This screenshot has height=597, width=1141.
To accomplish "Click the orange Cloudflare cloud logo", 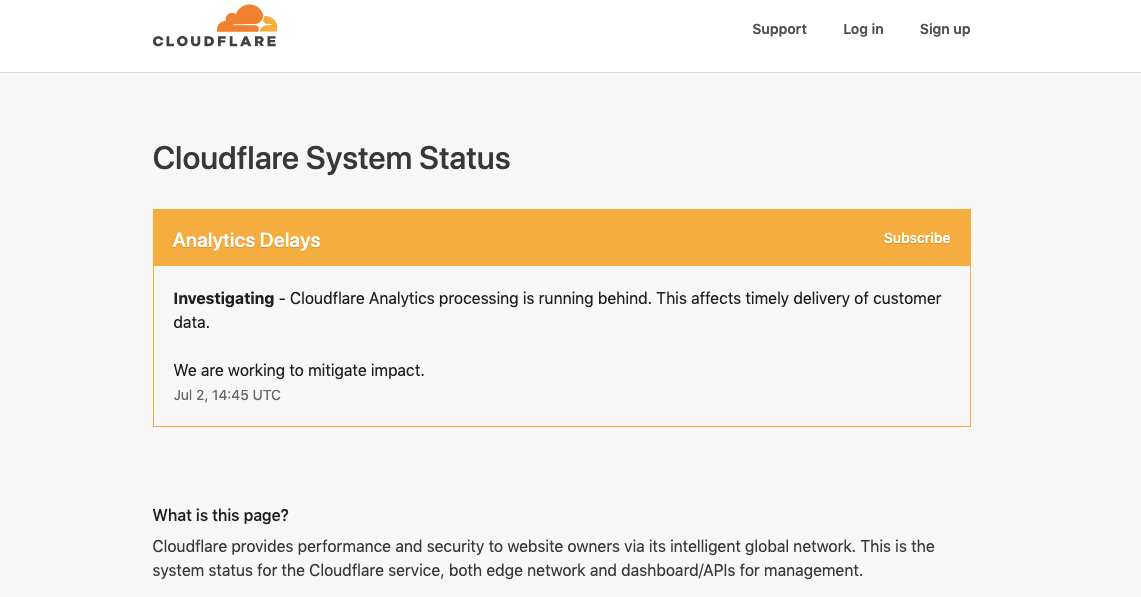I will point(246,18).
